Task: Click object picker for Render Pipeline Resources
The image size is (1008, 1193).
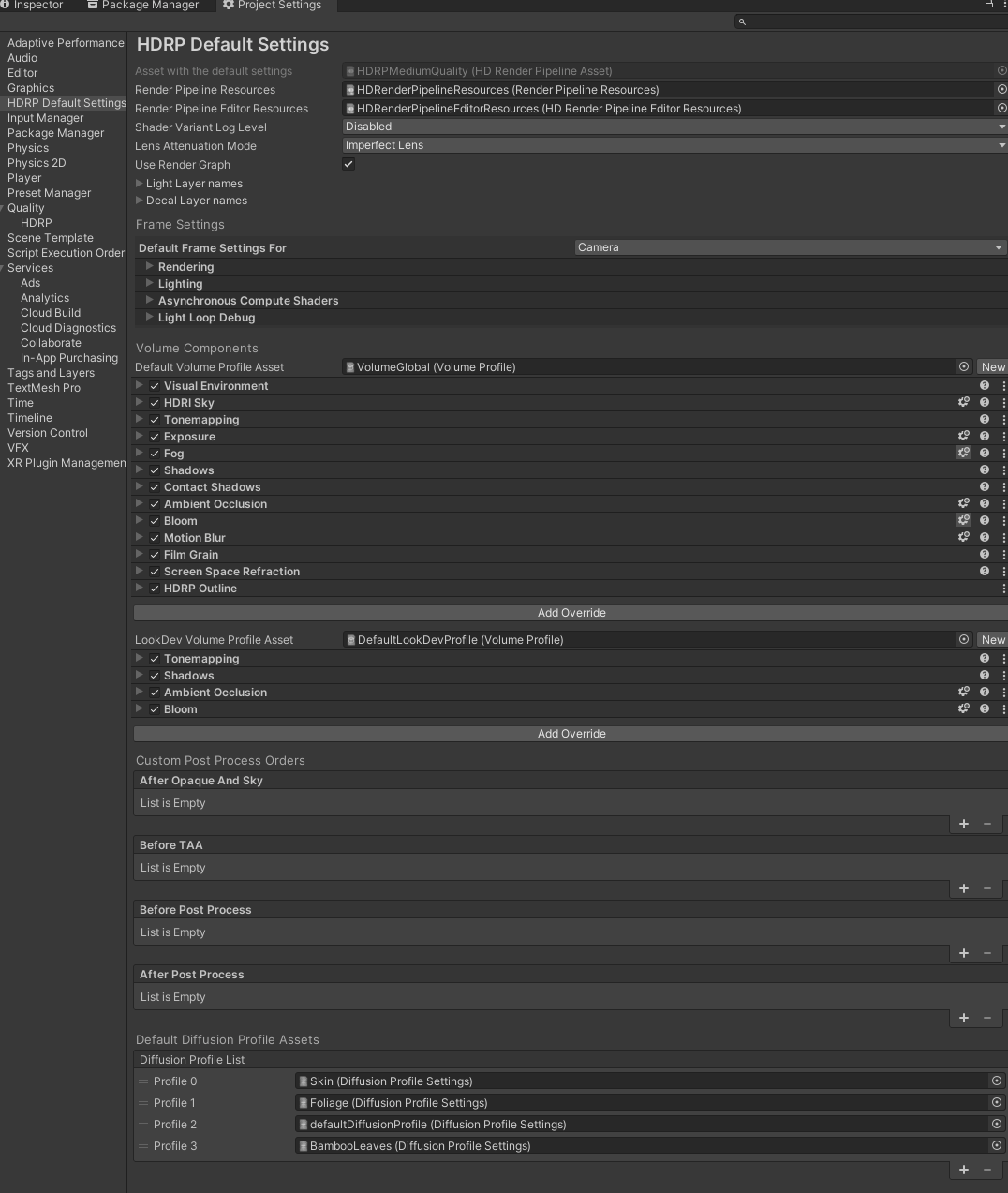Action: coord(1001,89)
